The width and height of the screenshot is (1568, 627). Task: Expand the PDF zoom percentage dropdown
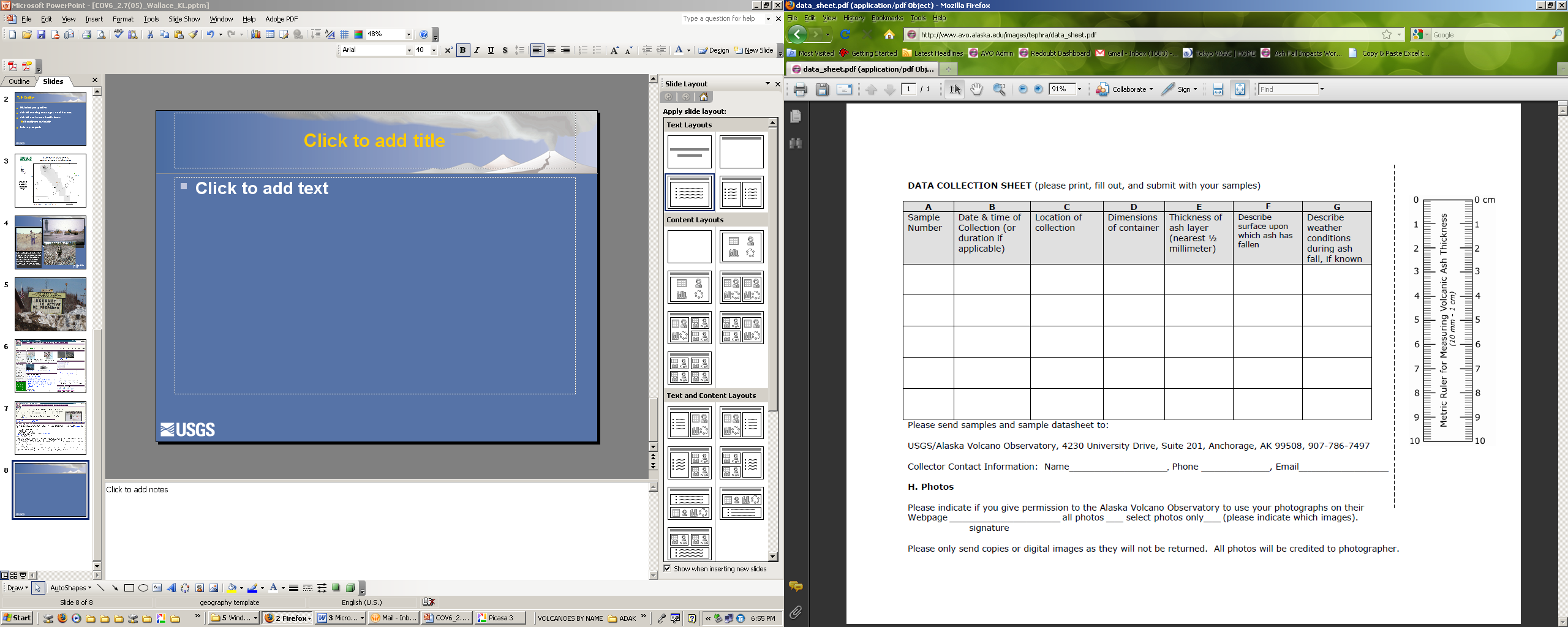click(1079, 89)
